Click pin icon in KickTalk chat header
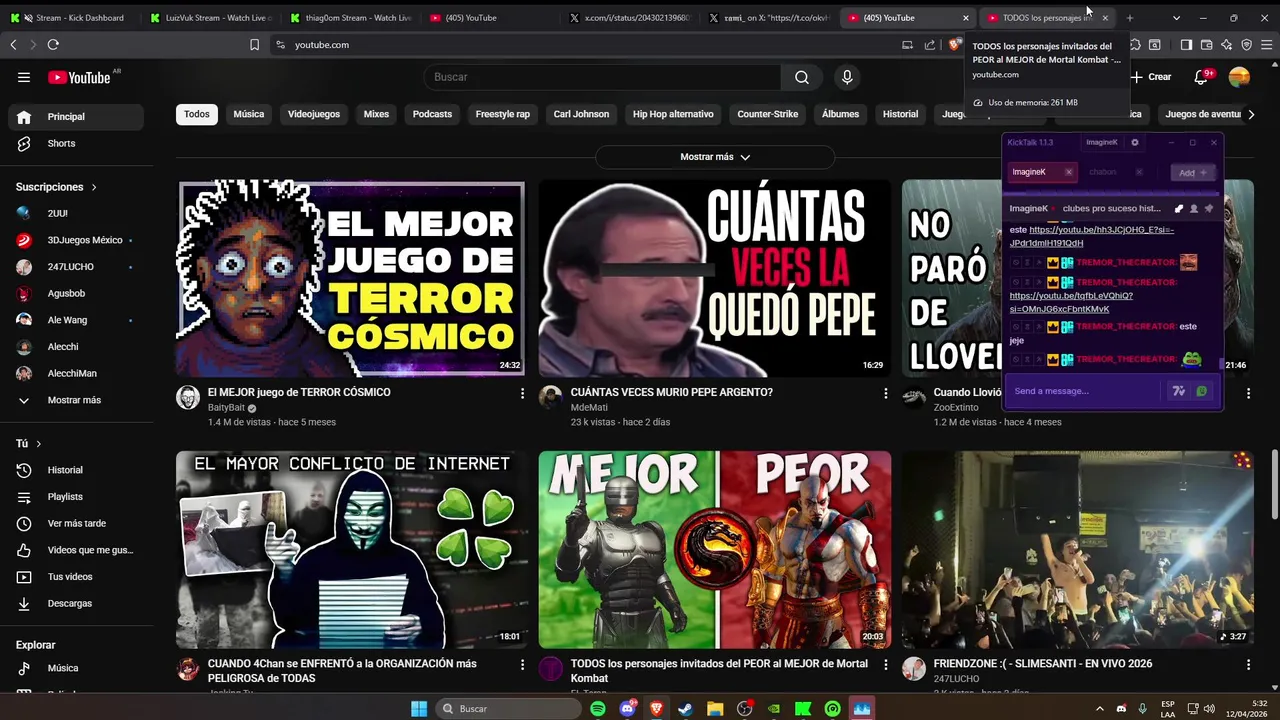The height and width of the screenshot is (720, 1280). pos(1209,208)
